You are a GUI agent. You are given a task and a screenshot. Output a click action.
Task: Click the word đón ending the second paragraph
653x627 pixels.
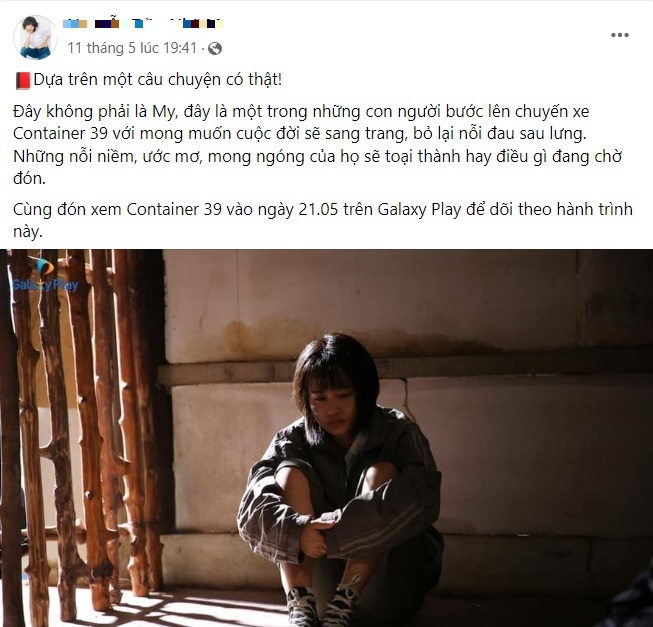click(x=29, y=179)
